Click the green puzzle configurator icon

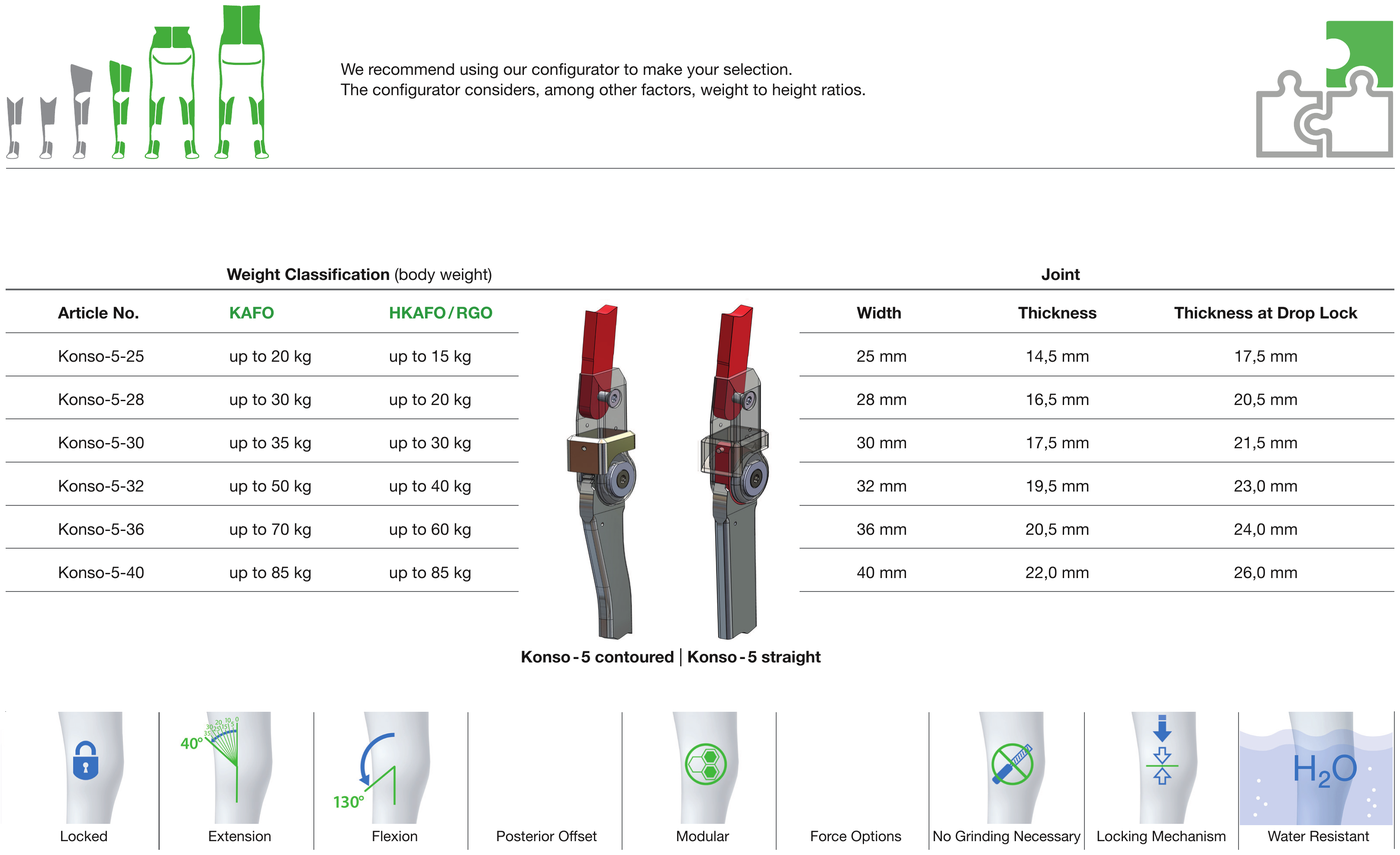pyautogui.click(x=1325, y=87)
